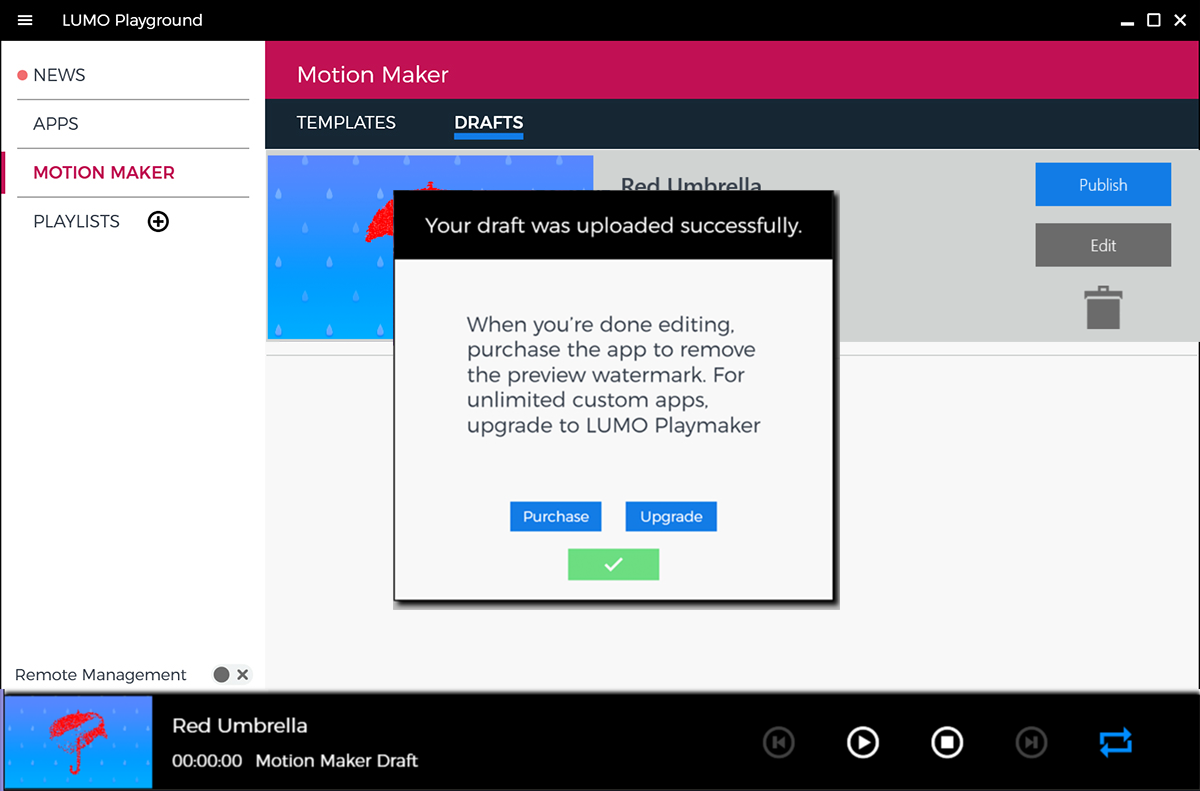1200x791 pixels.
Task: Open the News section
Action: 59,75
